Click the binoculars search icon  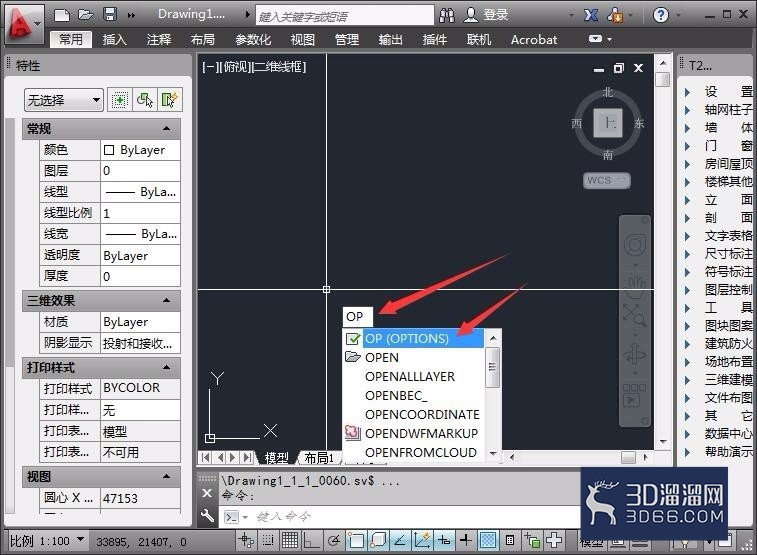447,15
